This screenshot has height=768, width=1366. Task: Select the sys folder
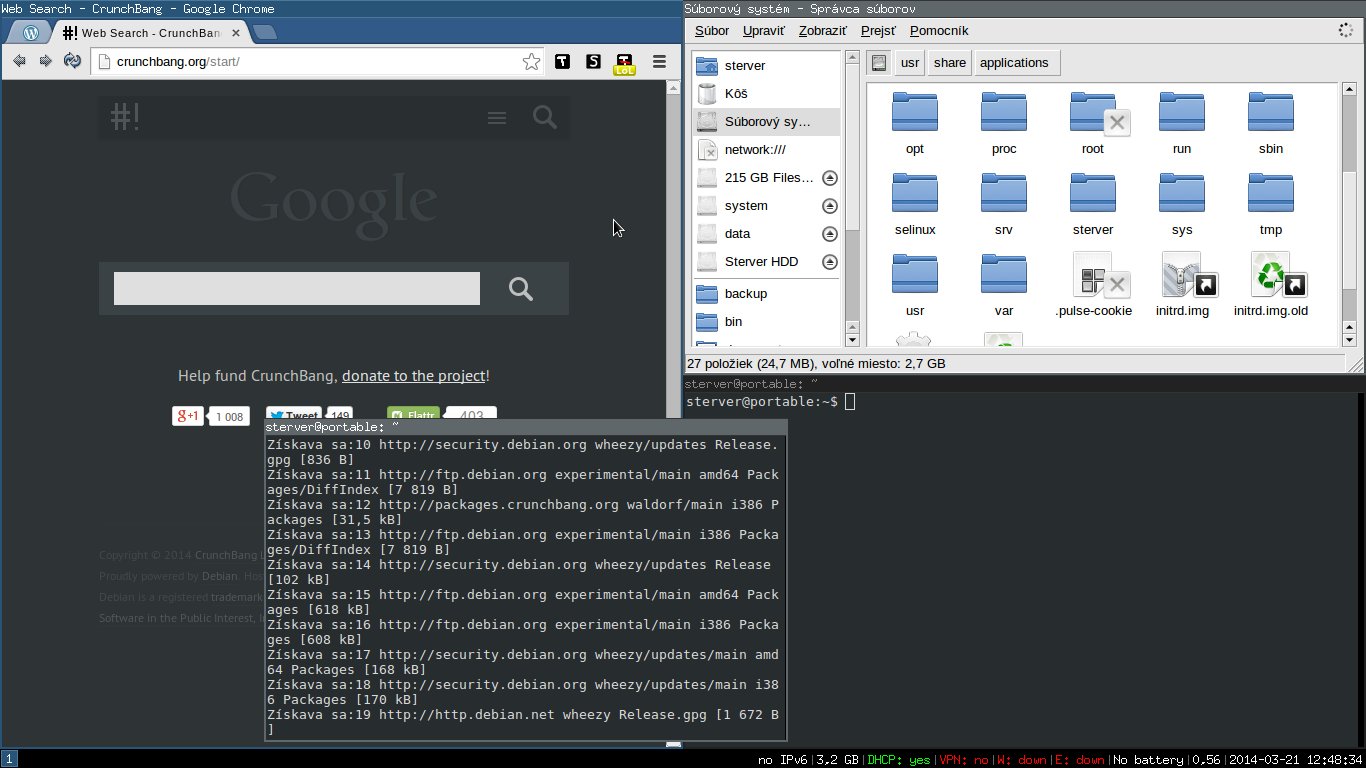(1182, 194)
